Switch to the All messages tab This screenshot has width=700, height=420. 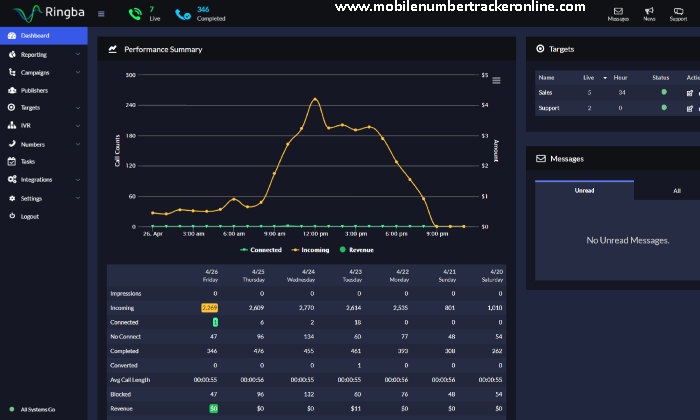(677, 190)
